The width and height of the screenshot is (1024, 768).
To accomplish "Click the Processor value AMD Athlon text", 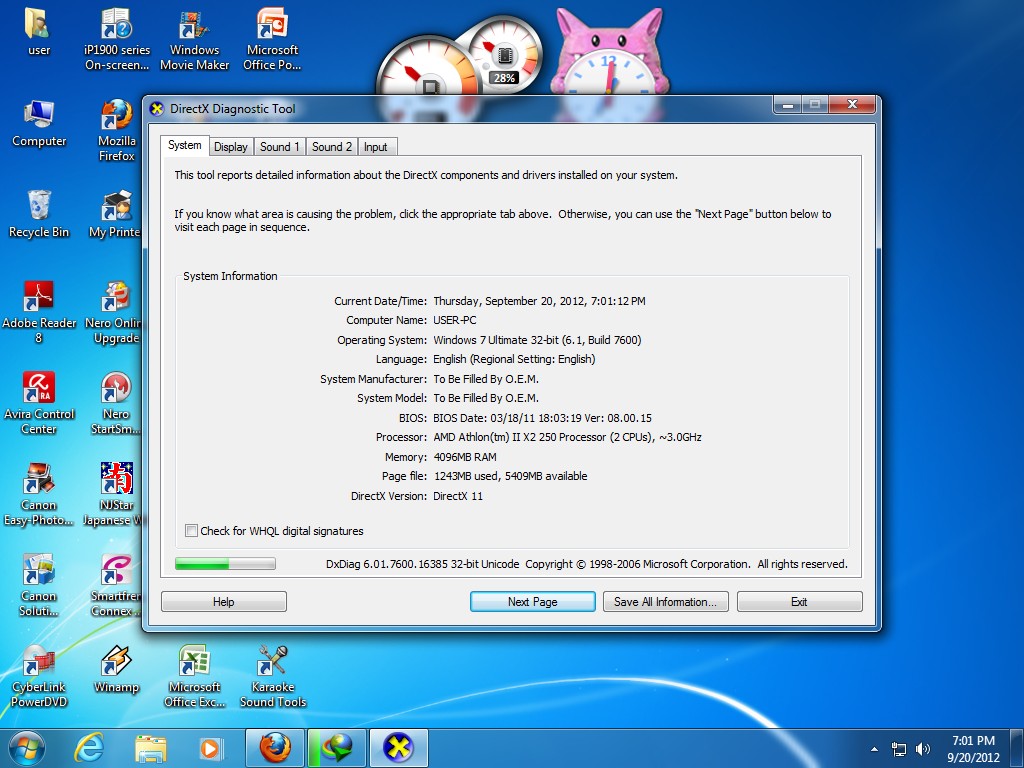I will [x=567, y=437].
